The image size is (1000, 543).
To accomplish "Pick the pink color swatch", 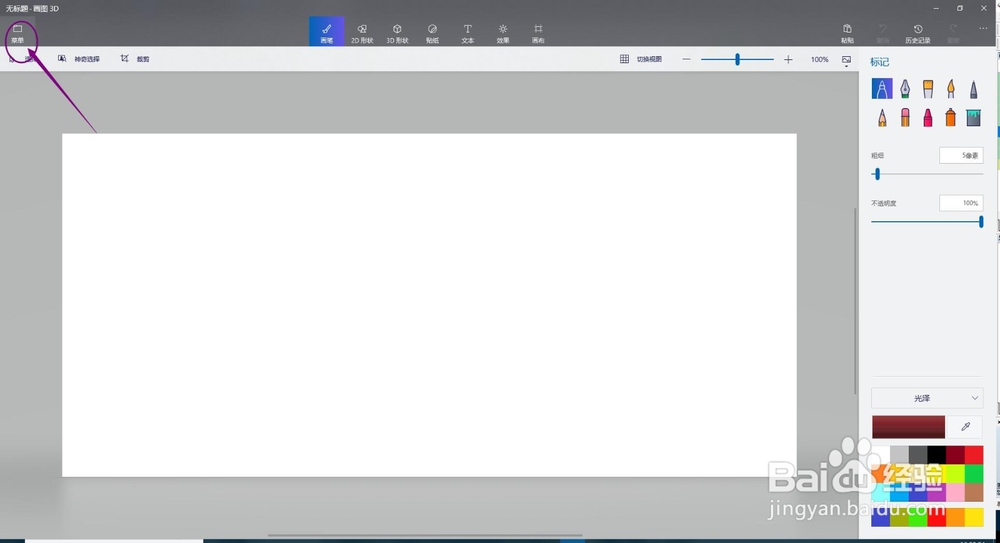I will (955, 492).
